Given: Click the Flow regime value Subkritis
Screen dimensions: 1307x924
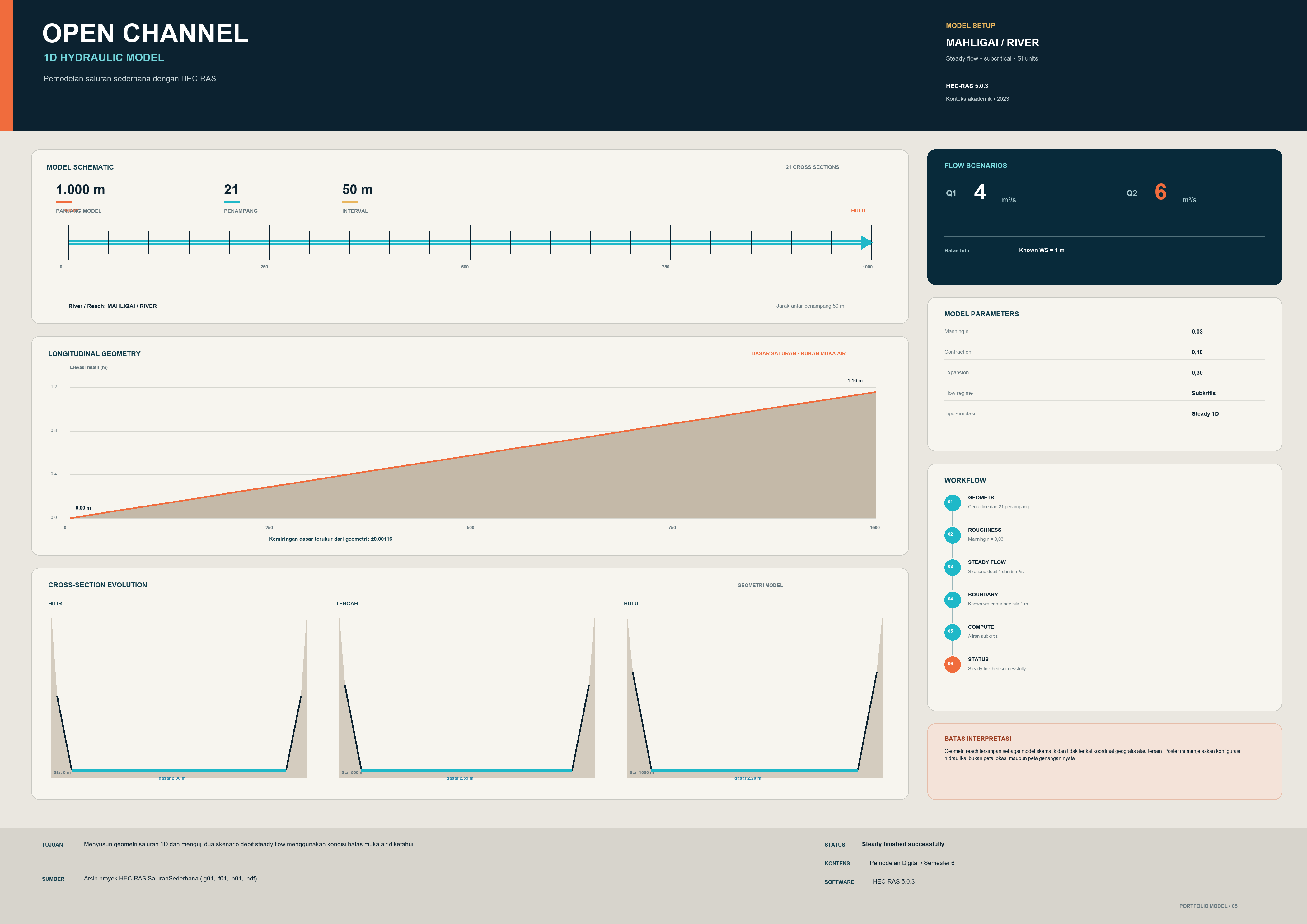Looking at the screenshot, I should 1203,393.
